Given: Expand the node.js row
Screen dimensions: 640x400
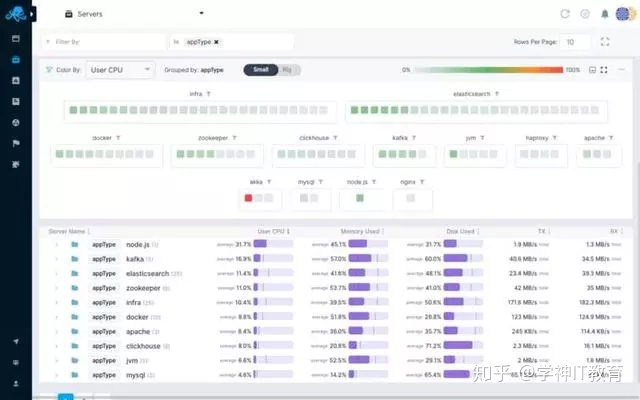Looking at the screenshot, I should tap(56, 244).
